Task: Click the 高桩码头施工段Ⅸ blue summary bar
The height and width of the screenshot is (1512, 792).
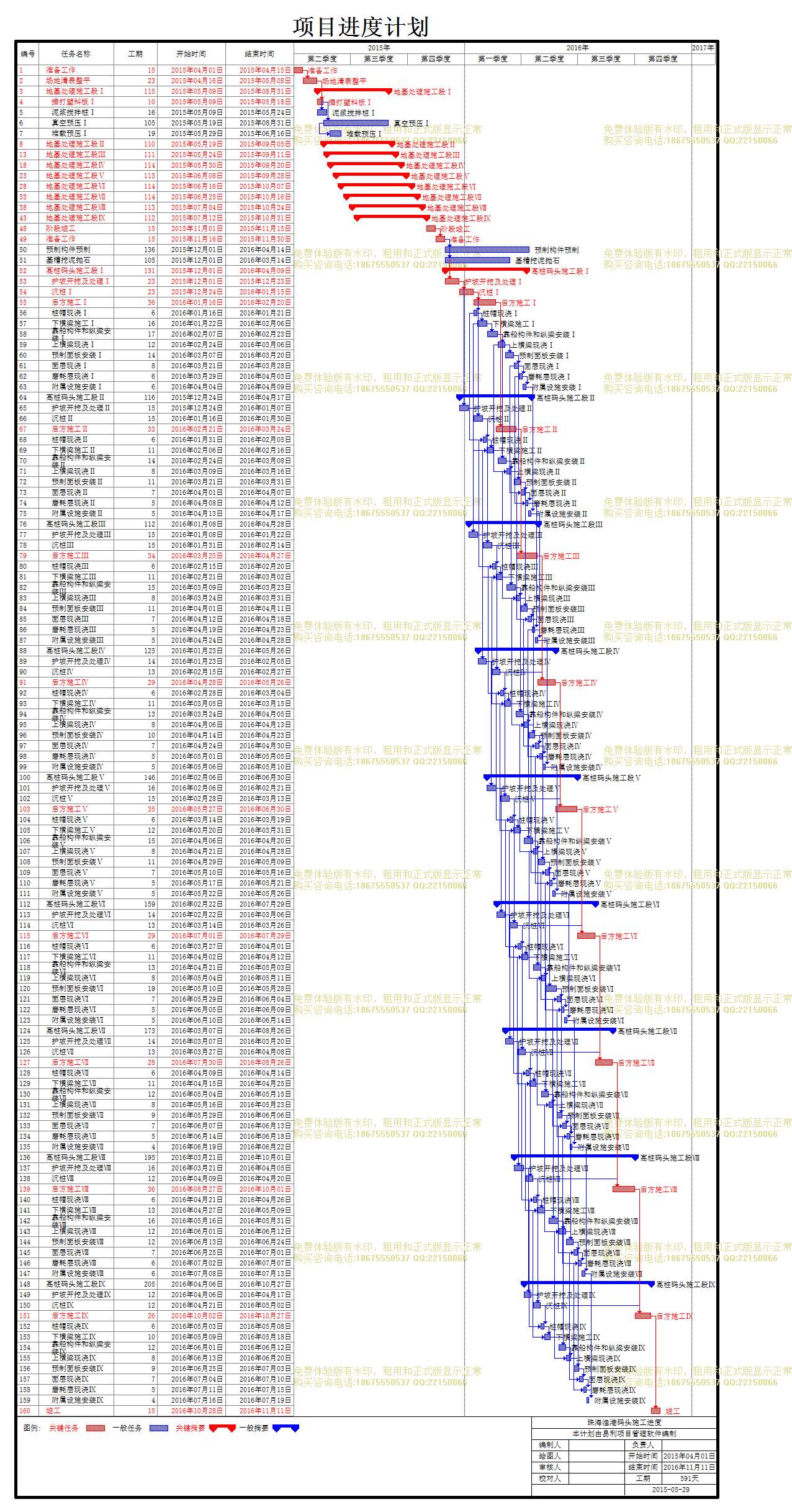Action: [588, 1284]
